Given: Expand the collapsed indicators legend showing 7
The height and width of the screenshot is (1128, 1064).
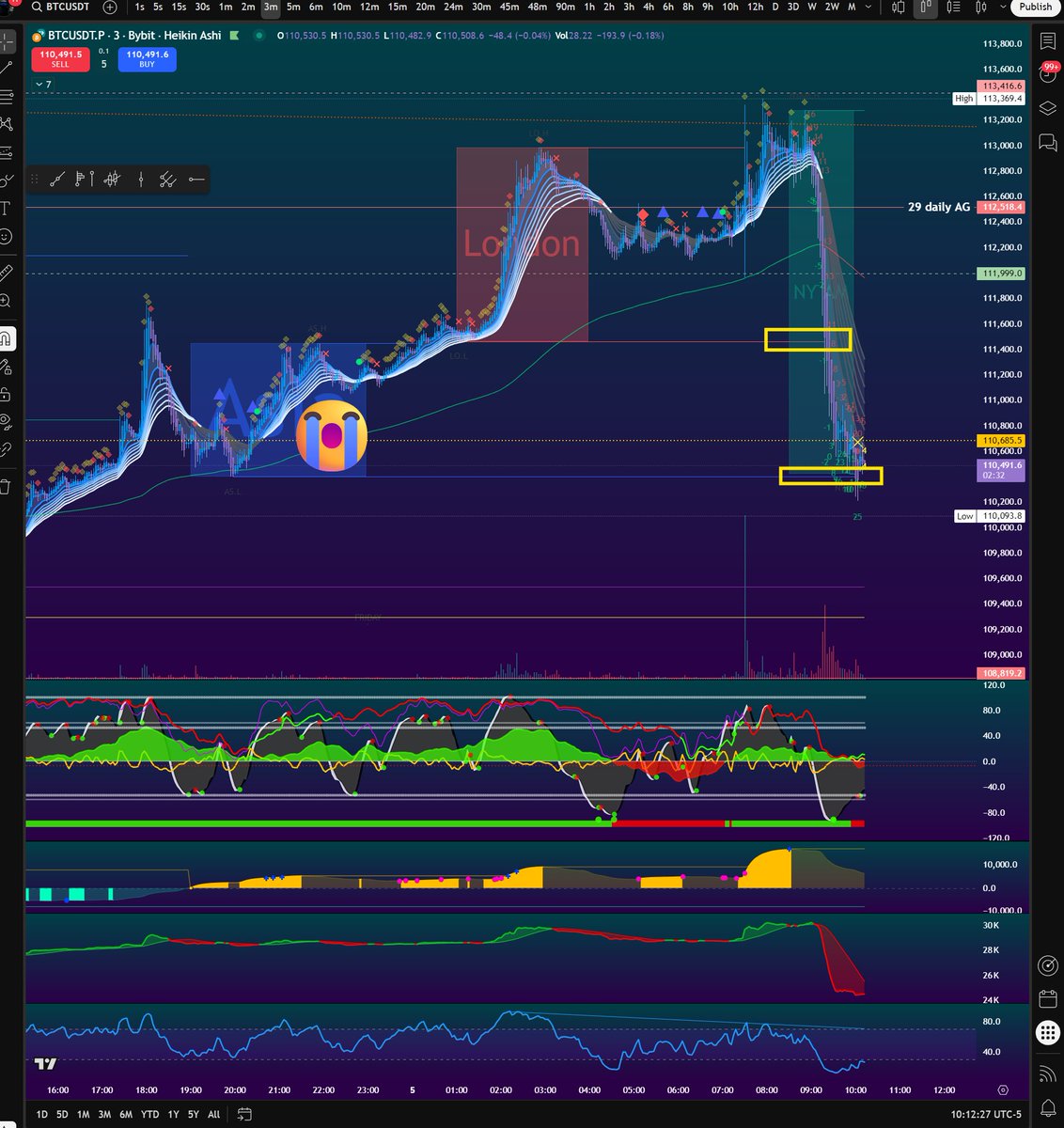Looking at the screenshot, I should [x=43, y=85].
